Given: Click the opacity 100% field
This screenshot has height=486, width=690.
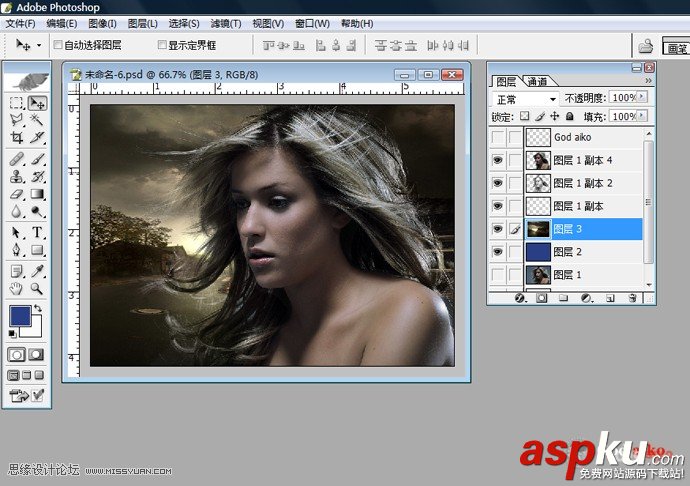Looking at the screenshot, I should click(x=623, y=97).
